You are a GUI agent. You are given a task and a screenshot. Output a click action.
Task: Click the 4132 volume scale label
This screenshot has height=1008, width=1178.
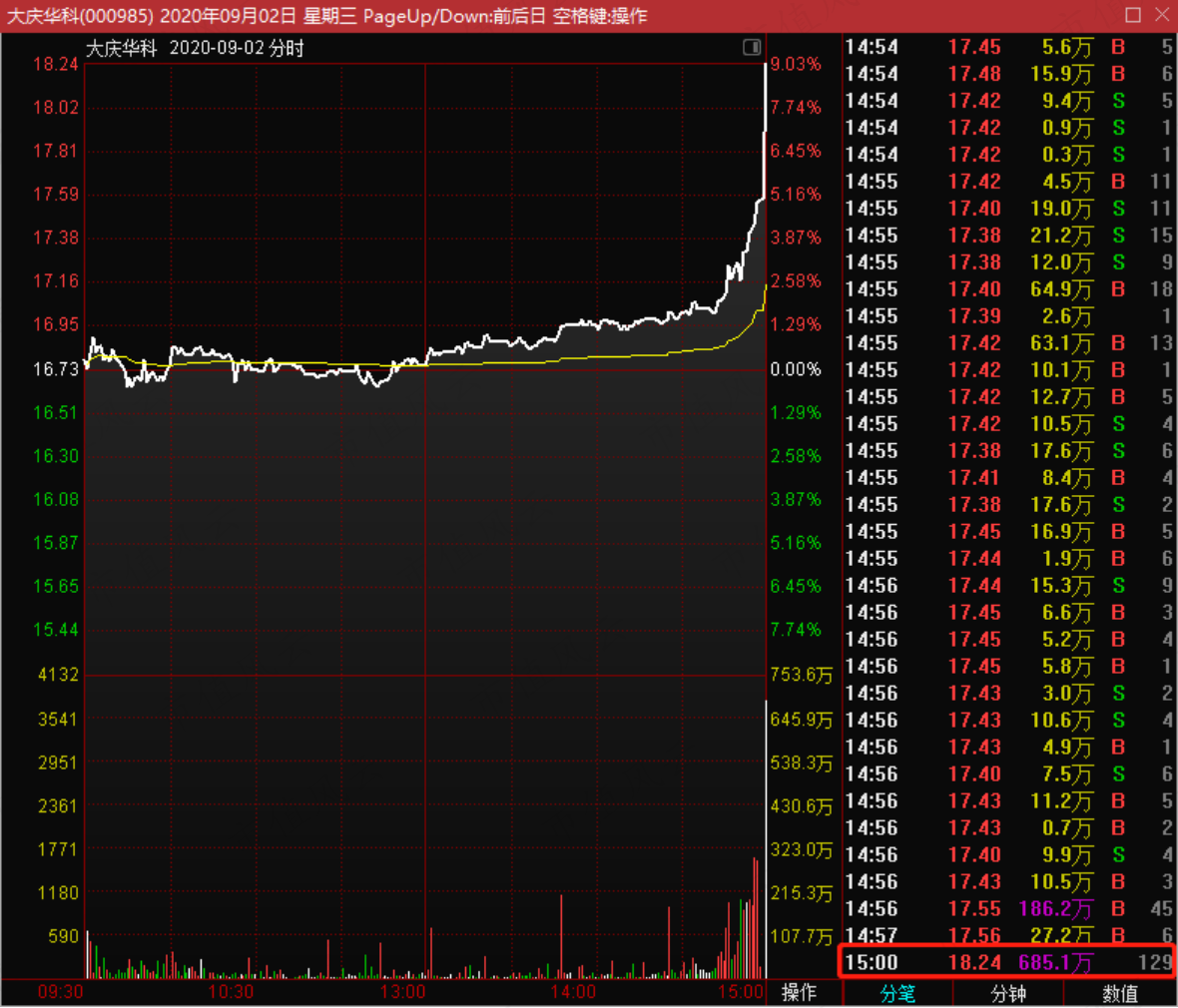click(59, 676)
